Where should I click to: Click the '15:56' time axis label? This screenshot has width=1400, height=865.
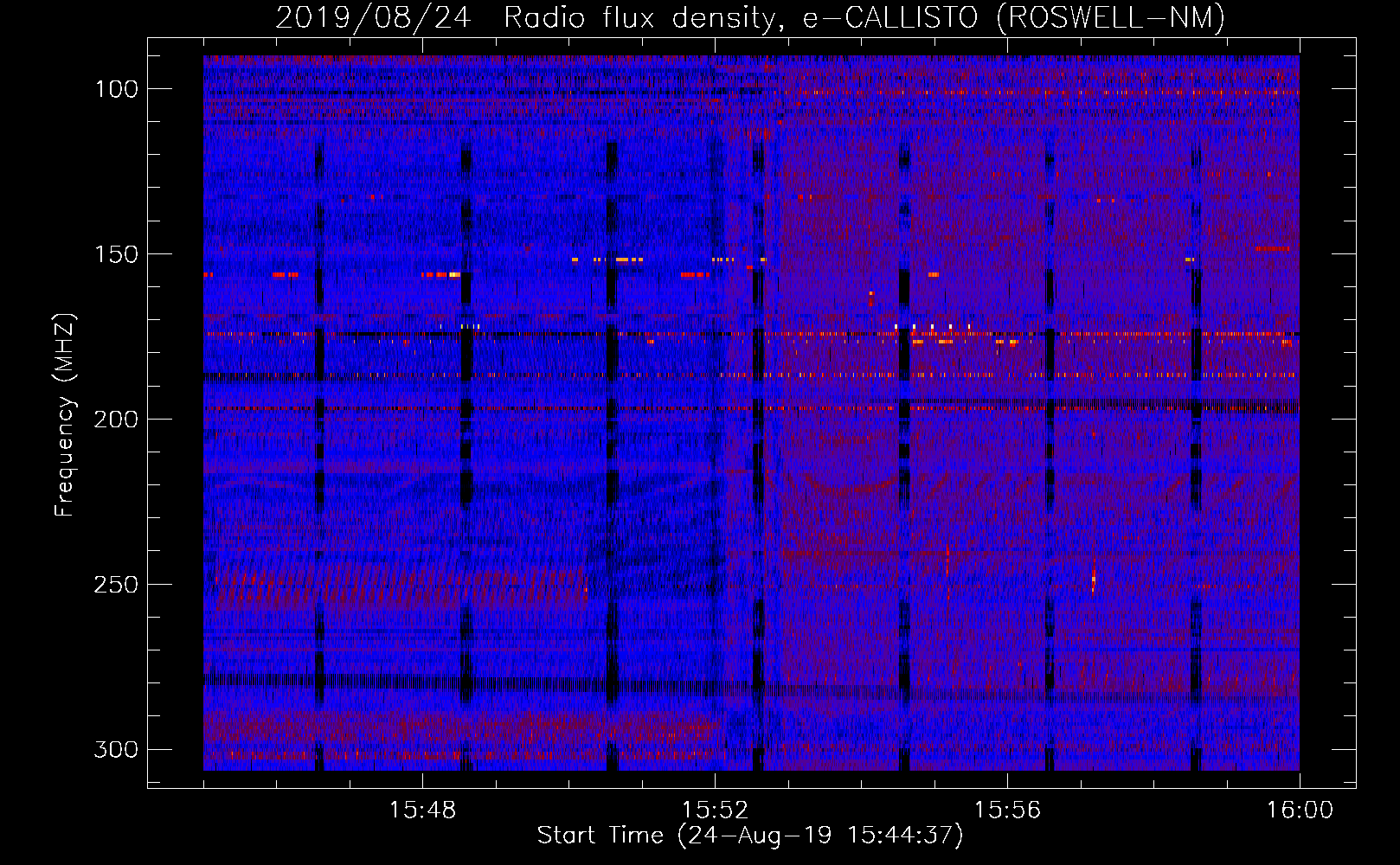1007,811
